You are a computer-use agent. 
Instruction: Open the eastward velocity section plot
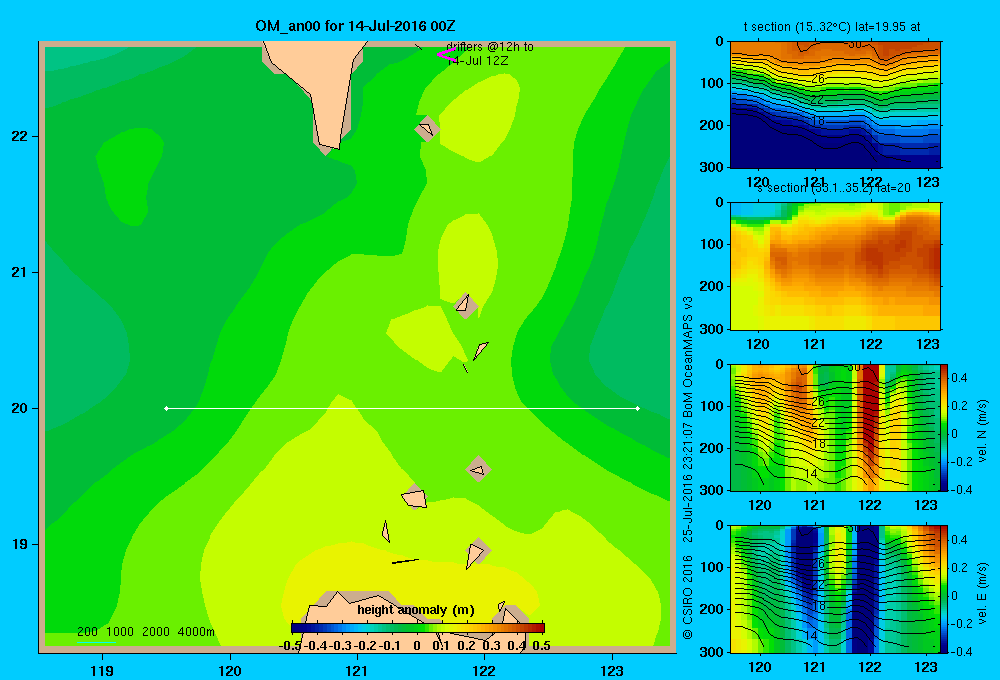tap(835, 588)
